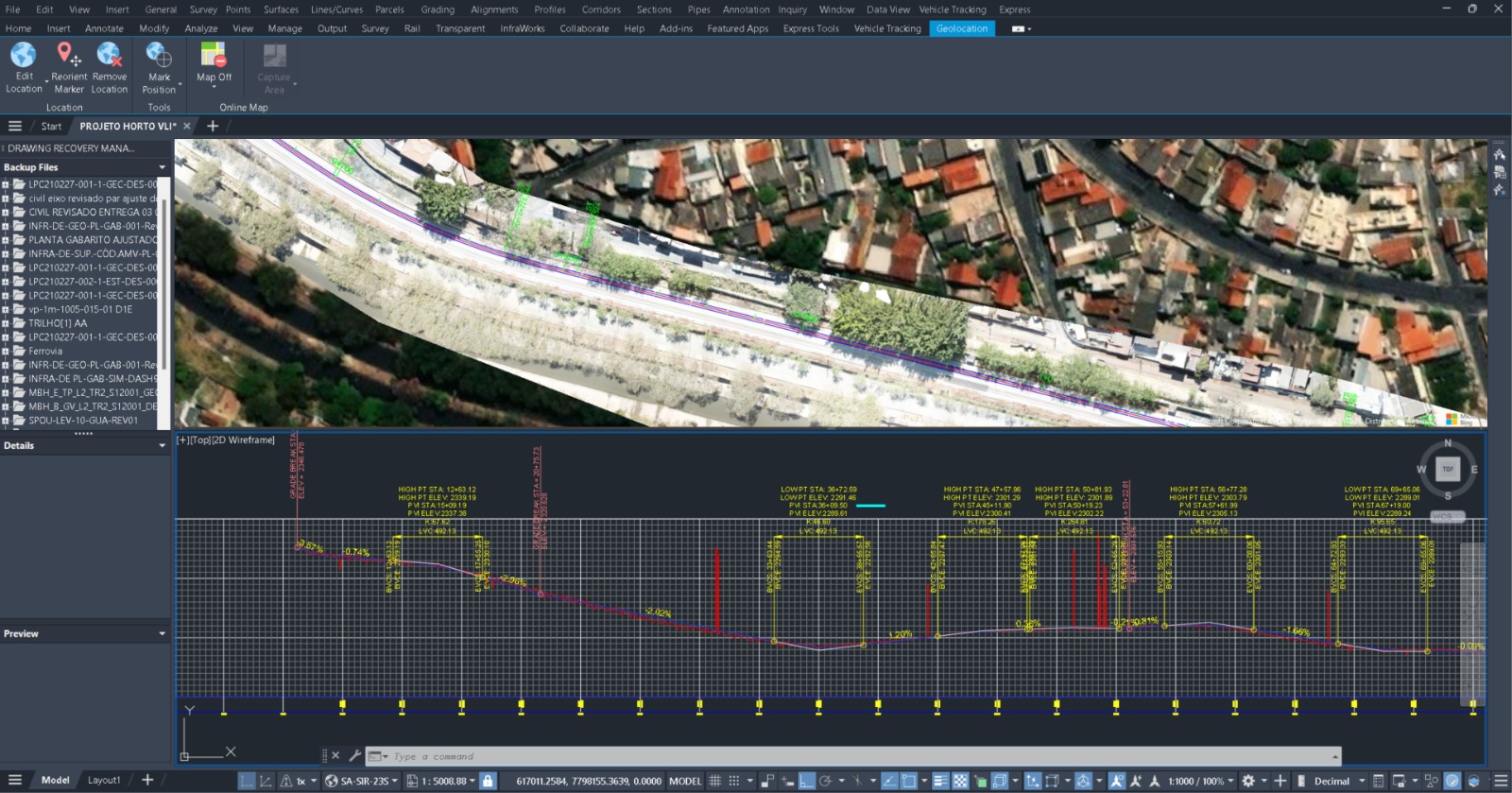This screenshot has width=1512, height=793.
Task: Click the new drawing tab plus icon
Action: [x=213, y=126]
